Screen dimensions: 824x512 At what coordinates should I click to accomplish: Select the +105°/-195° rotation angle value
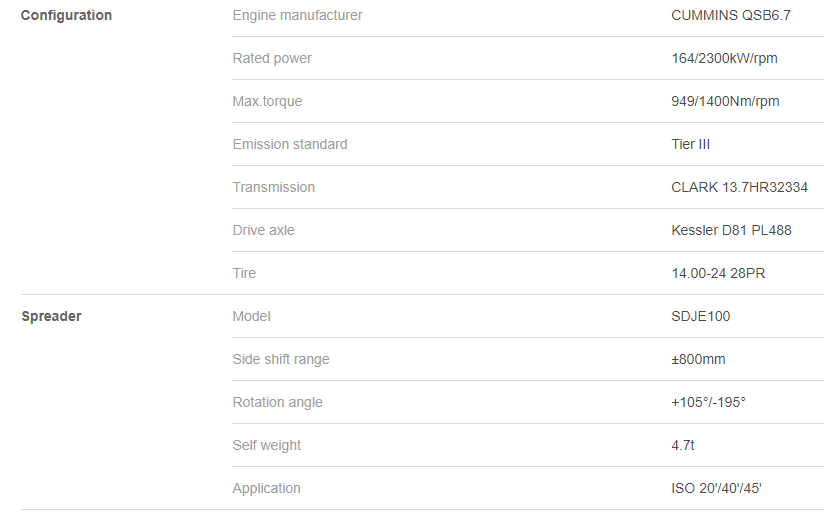708,402
